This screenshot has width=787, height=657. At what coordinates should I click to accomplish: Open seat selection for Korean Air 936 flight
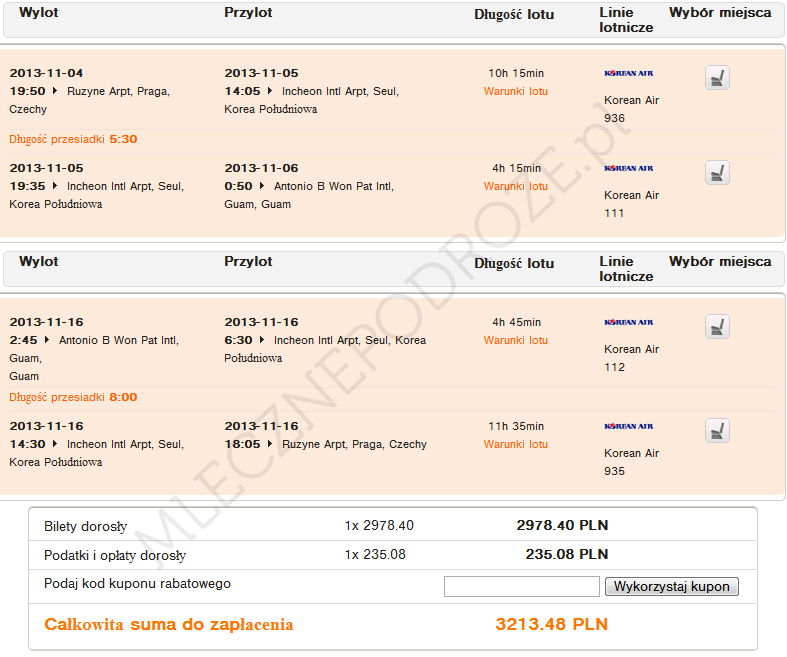click(x=717, y=78)
